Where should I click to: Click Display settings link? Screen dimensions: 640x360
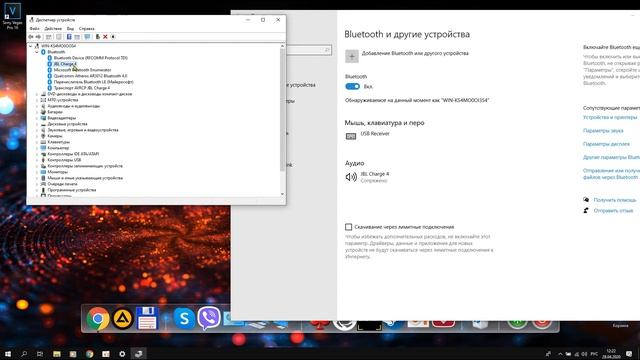click(606, 144)
